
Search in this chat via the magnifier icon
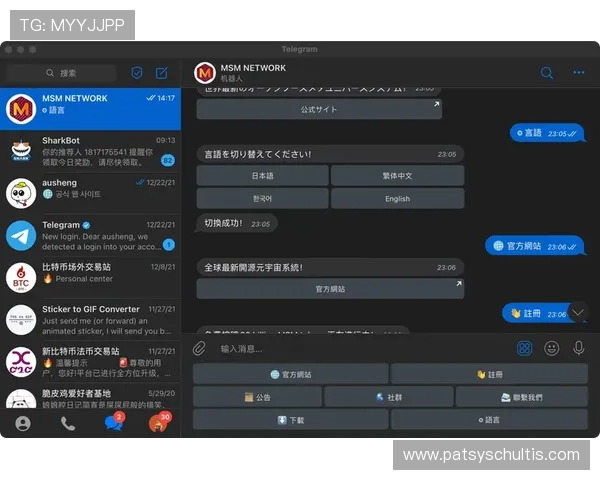click(547, 73)
